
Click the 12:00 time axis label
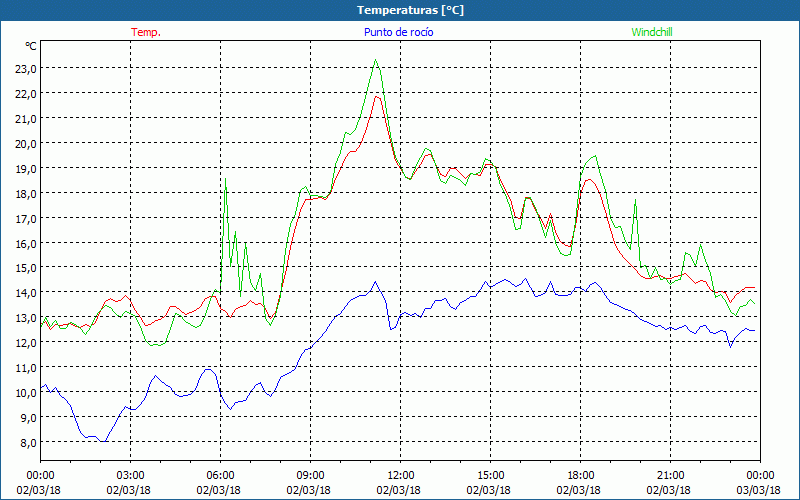401,476
